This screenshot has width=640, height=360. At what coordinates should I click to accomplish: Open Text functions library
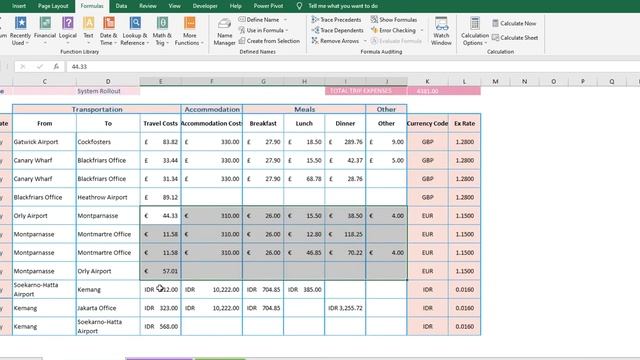(x=88, y=31)
